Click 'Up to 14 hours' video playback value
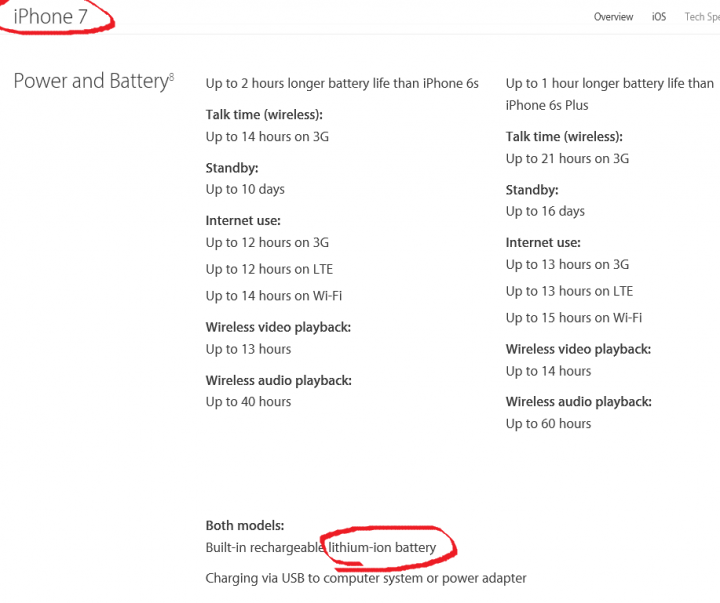This screenshot has width=720, height=603. click(x=548, y=371)
